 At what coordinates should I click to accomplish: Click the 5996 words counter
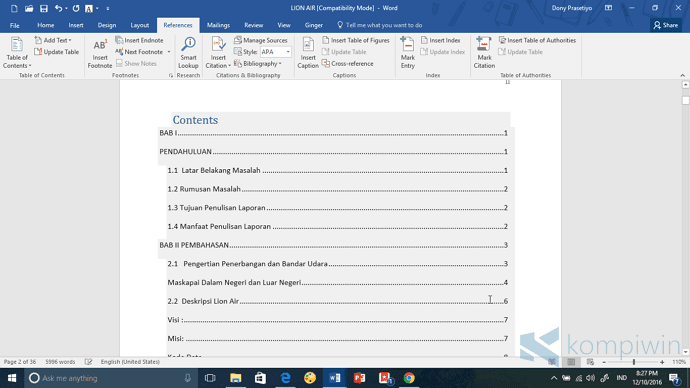pyautogui.click(x=60, y=362)
